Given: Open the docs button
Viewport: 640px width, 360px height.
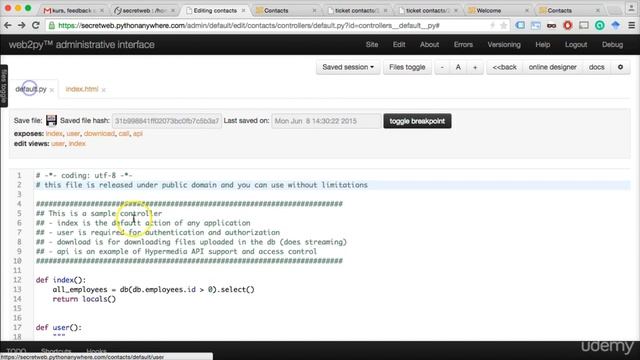Looking at the screenshot, I should pos(596,67).
